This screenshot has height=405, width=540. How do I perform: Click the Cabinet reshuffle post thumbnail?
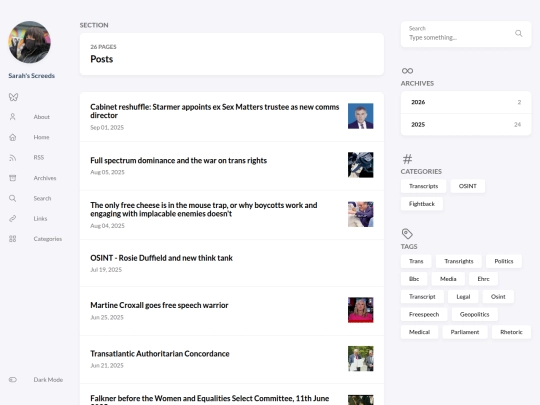[x=361, y=116]
